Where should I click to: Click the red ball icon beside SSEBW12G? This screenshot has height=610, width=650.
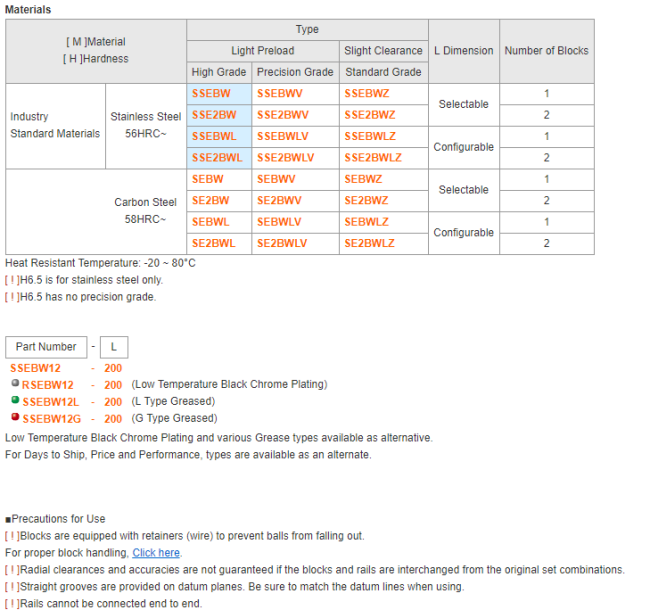14,417
